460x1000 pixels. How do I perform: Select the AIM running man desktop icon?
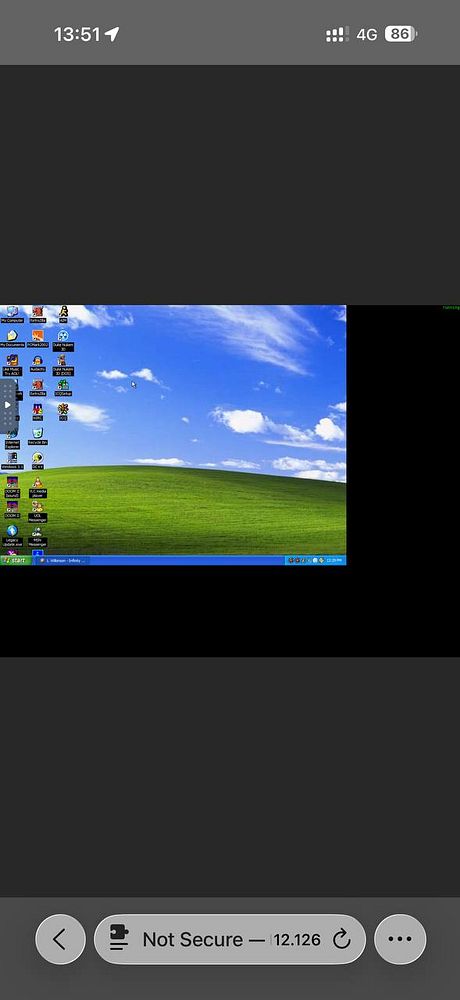[63, 314]
